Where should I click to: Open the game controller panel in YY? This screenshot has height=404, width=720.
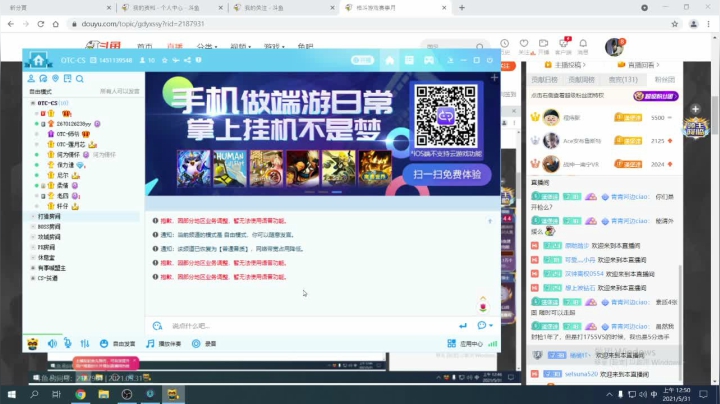[x=429, y=60]
